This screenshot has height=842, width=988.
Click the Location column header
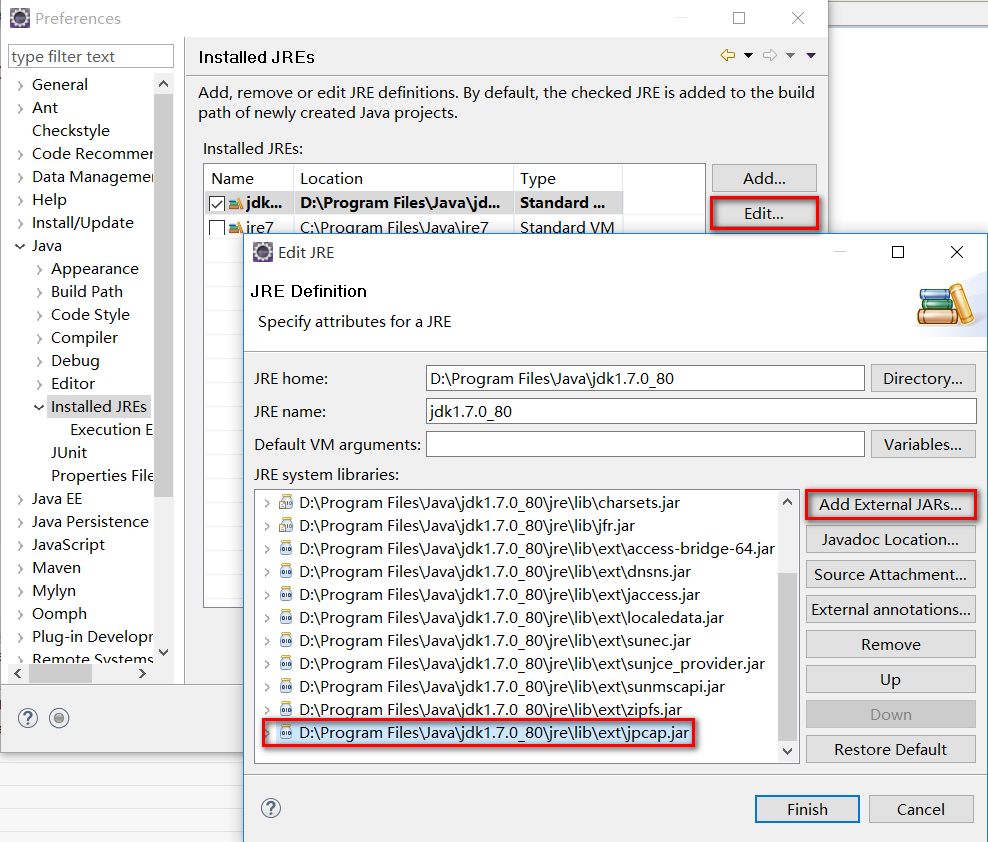tap(403, 178)
